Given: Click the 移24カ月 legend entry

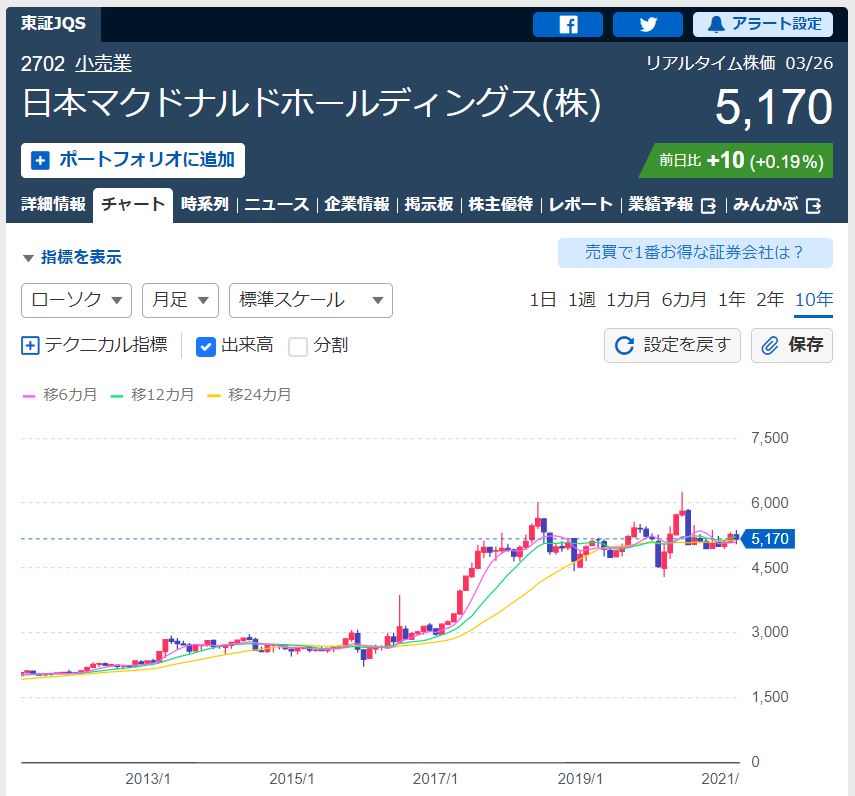Looking at the screenshot, I should (x=249, y=395).
